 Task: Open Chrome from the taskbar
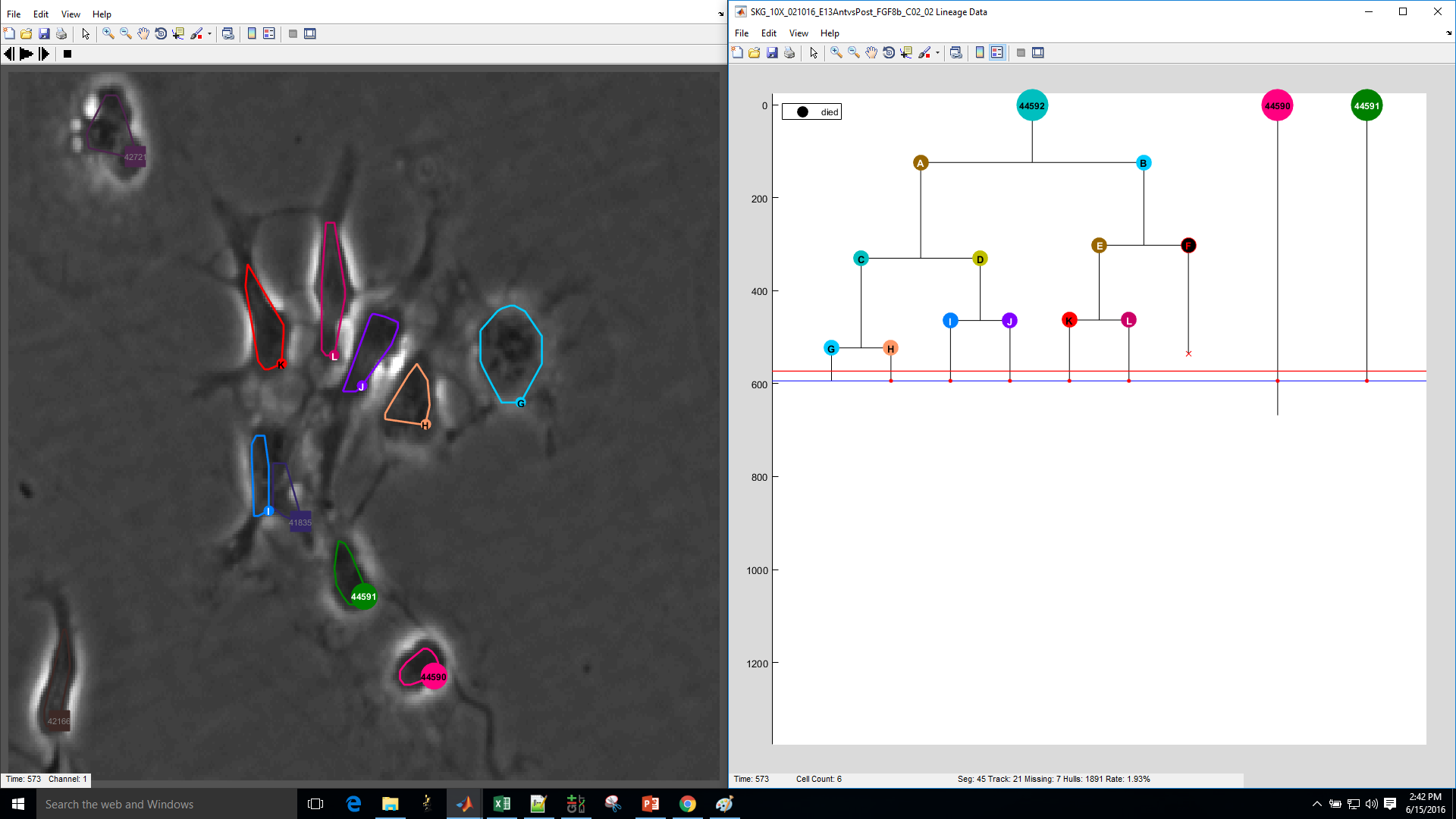click(687, 804)
